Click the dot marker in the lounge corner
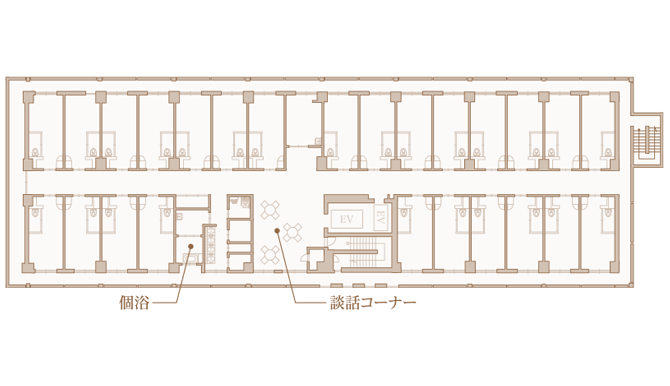The image size is (670, 386). tap(277, 231)
